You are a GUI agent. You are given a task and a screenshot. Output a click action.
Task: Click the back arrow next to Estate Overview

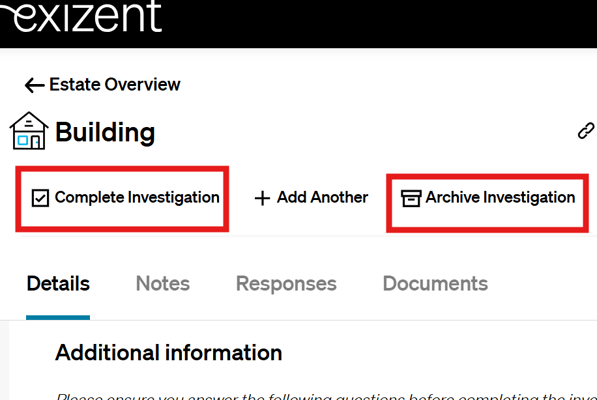35,85
